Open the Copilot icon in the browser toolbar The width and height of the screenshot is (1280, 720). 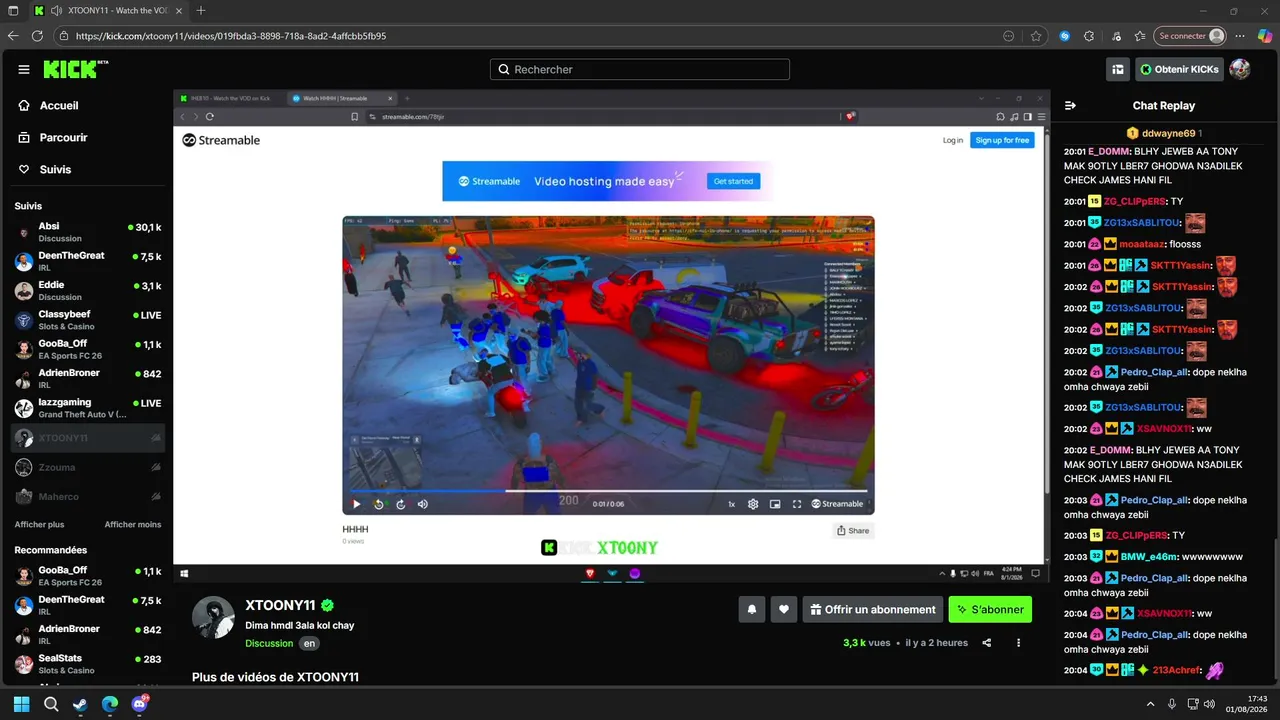point(1265,36)
